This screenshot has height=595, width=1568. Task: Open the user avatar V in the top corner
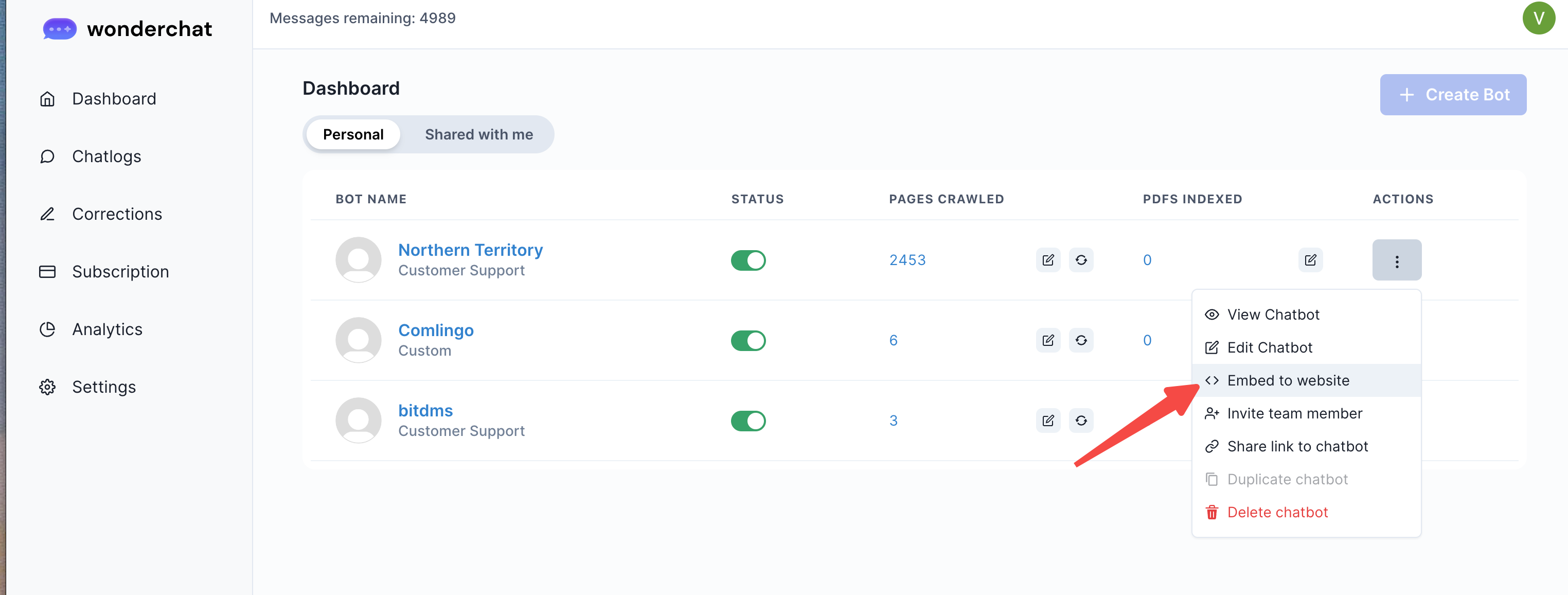point(1538,18)
